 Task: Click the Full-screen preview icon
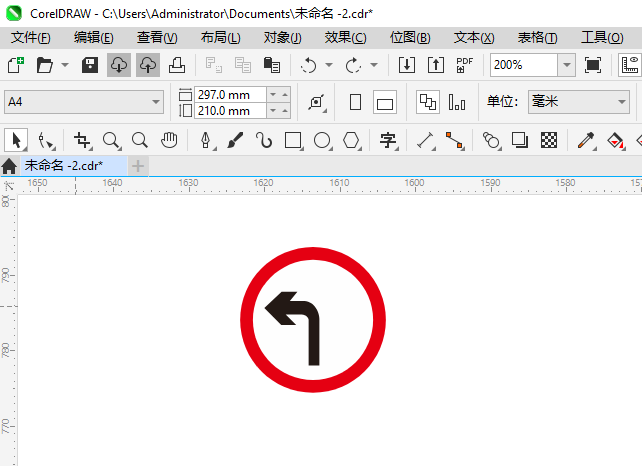click(593, 65)
